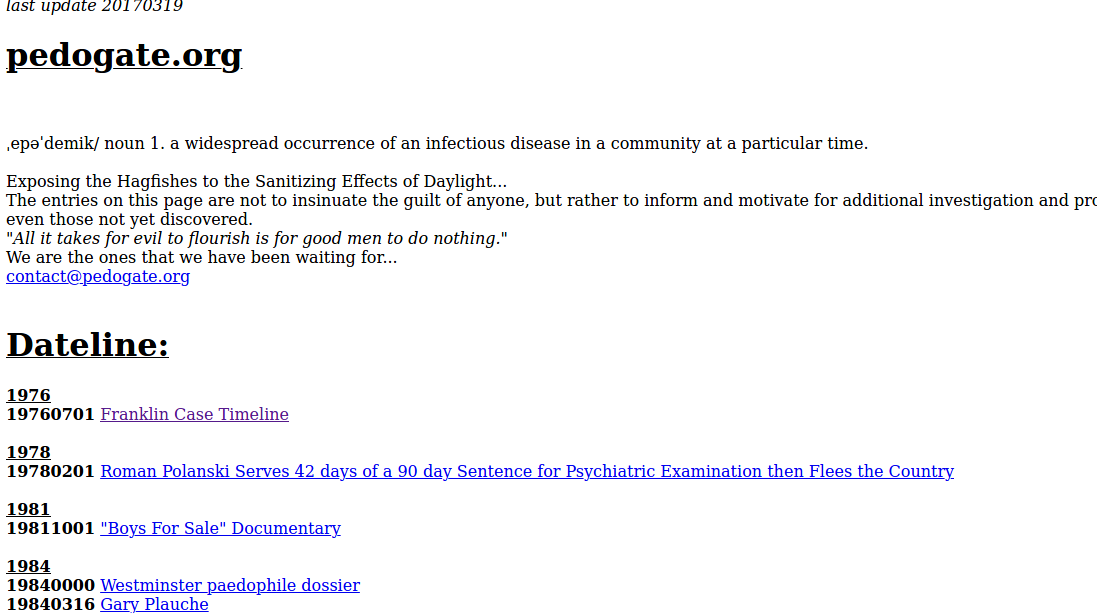Open the contact@pedogate.org email link
Viewport: 1097px width, 613px height.
[98, 276]
